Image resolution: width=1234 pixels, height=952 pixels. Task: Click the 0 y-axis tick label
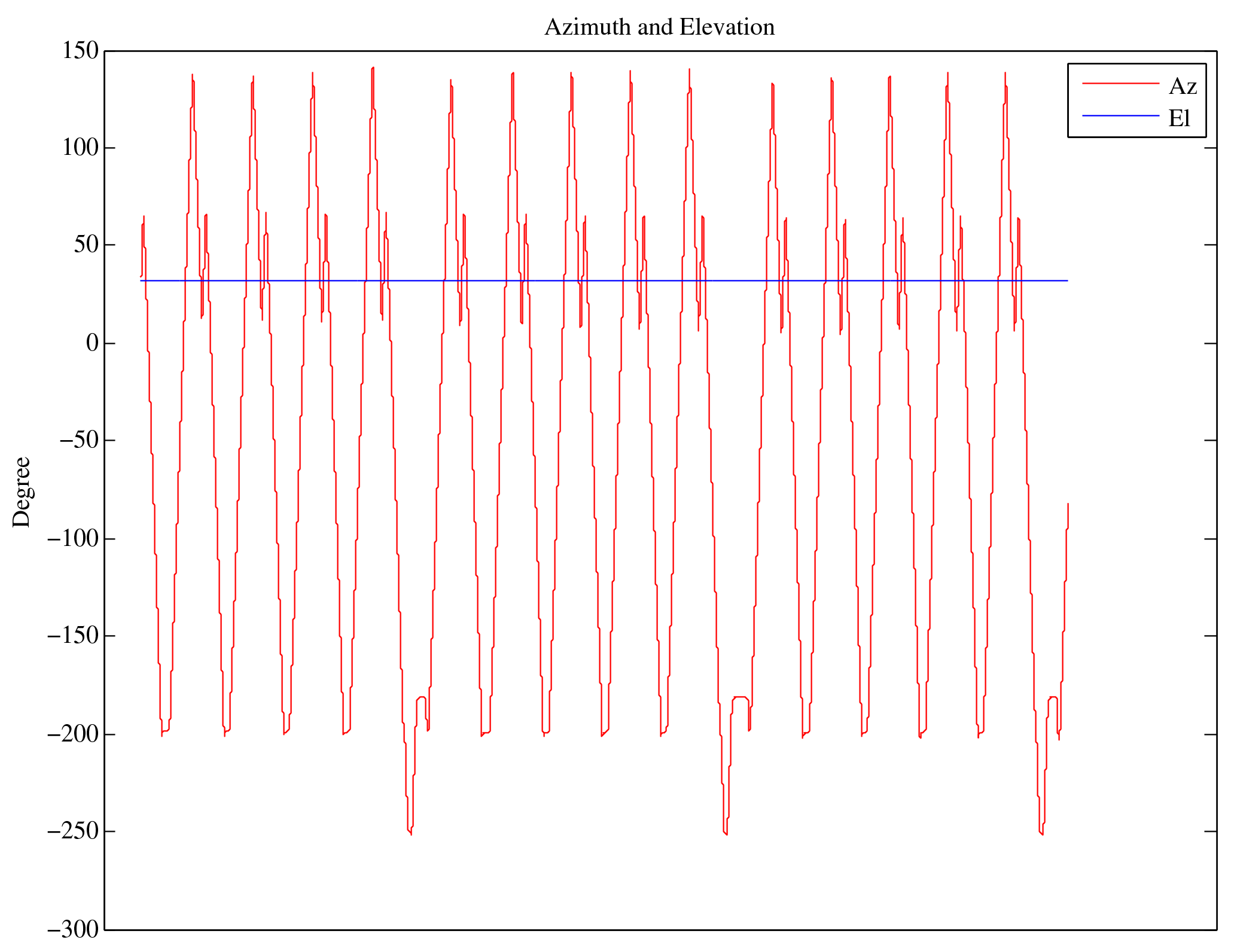pyautogui.click(x=92, y=343)
